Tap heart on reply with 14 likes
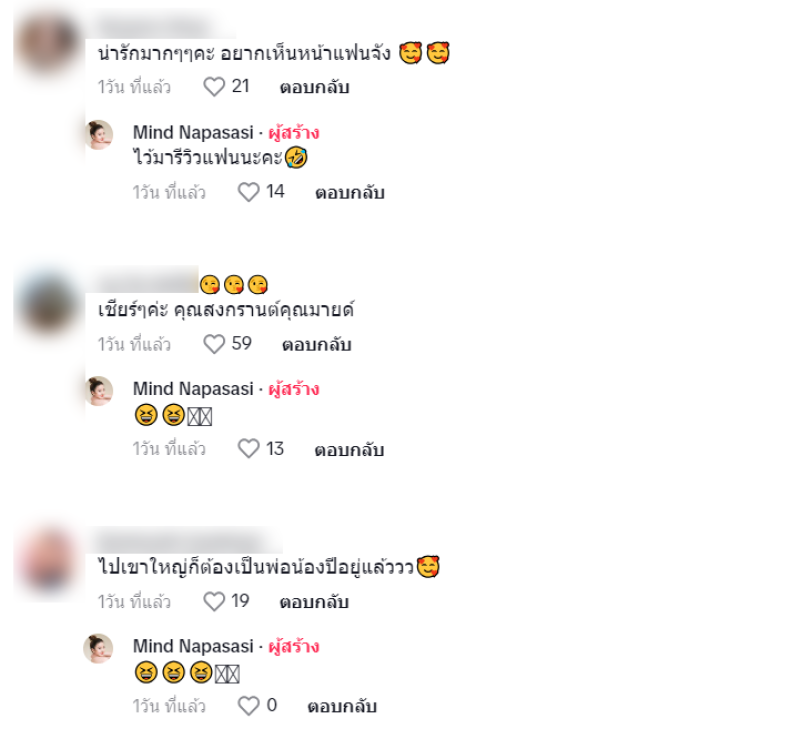The image size is (800, 739). pos(248,192)
